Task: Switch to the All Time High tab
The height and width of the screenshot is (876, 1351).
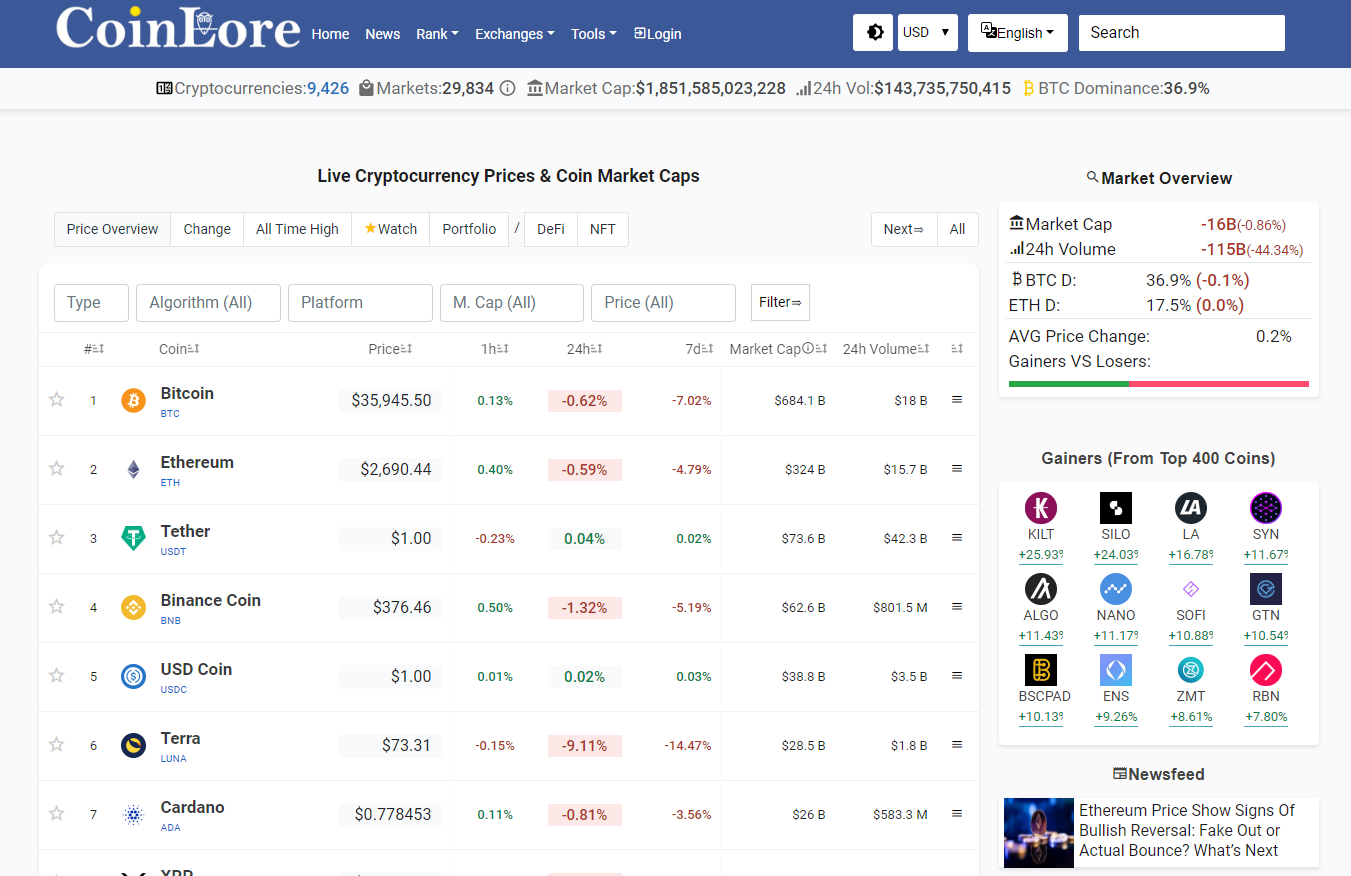Action: 297,229
